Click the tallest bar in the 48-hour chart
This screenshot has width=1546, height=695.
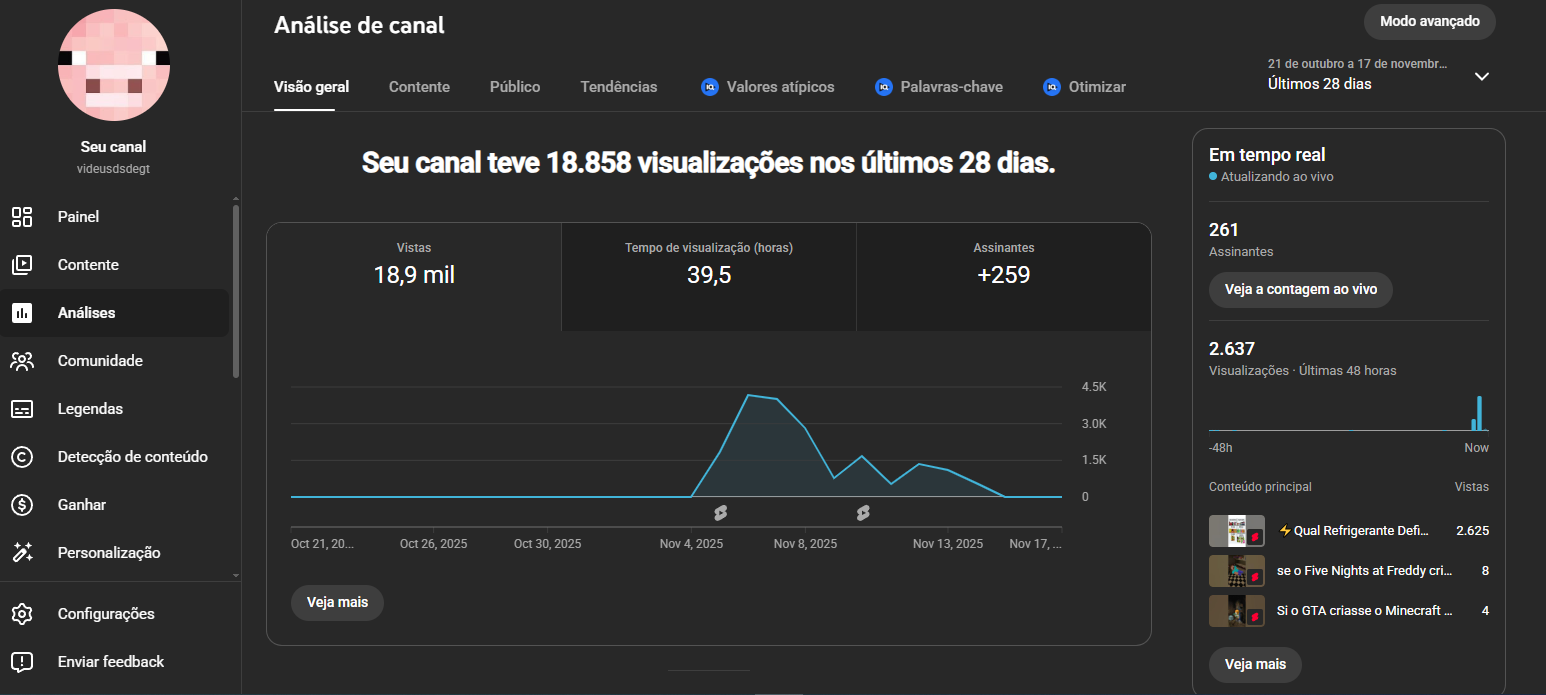click(1479, 413)
